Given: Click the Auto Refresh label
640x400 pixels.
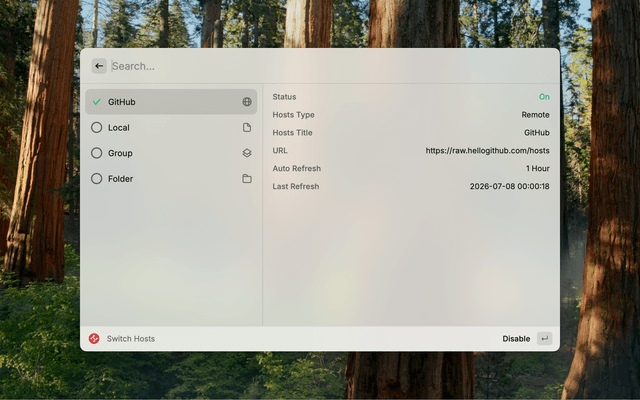Looking at the screenshot, I should coord(297,169).
